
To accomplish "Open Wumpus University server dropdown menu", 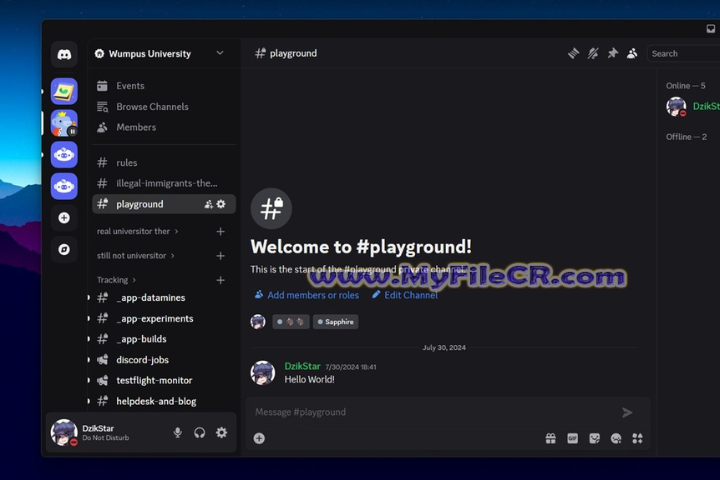I will 220,53.
